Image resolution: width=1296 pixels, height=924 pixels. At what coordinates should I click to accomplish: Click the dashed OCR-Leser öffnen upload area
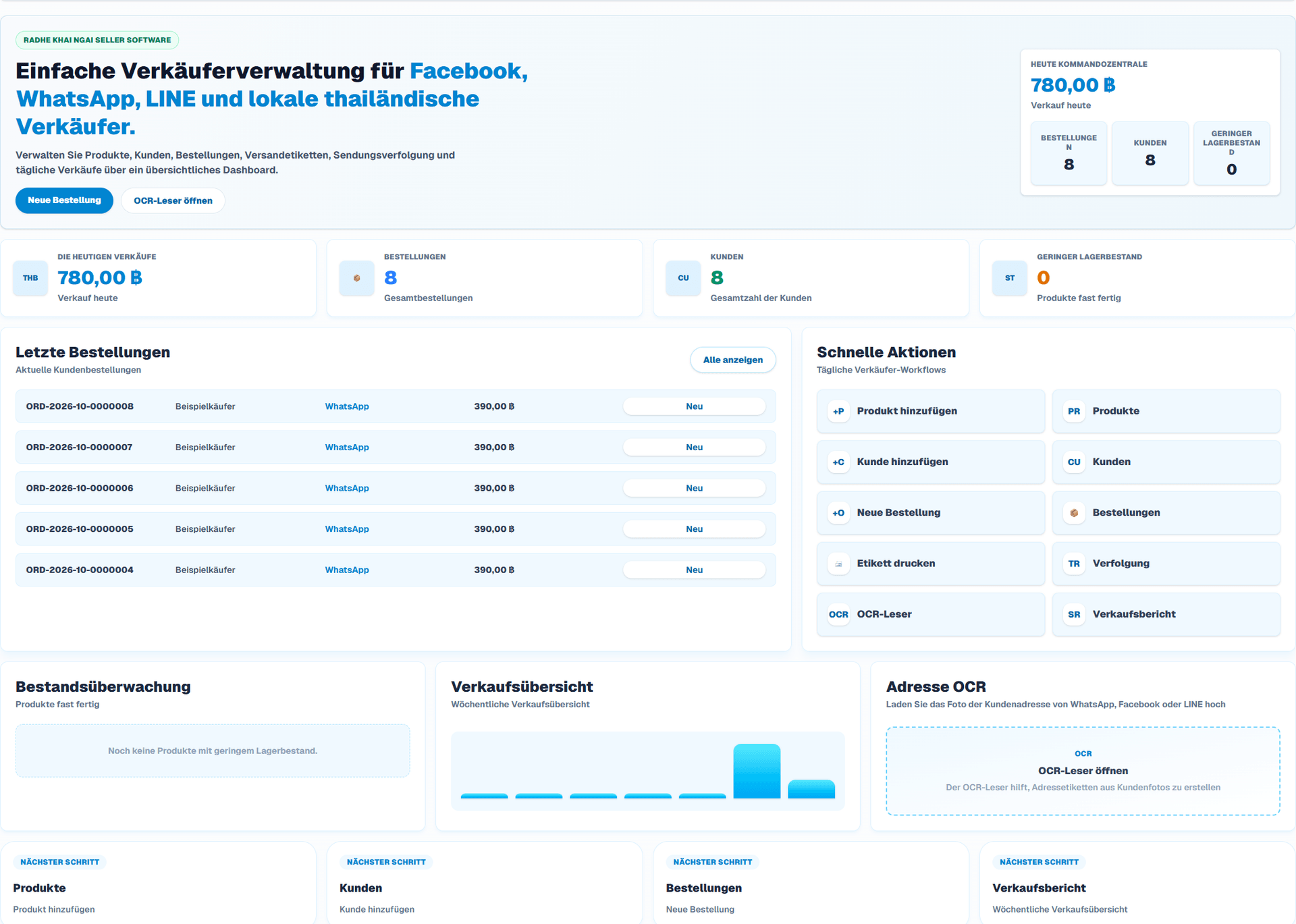(x=1083, y=771)
